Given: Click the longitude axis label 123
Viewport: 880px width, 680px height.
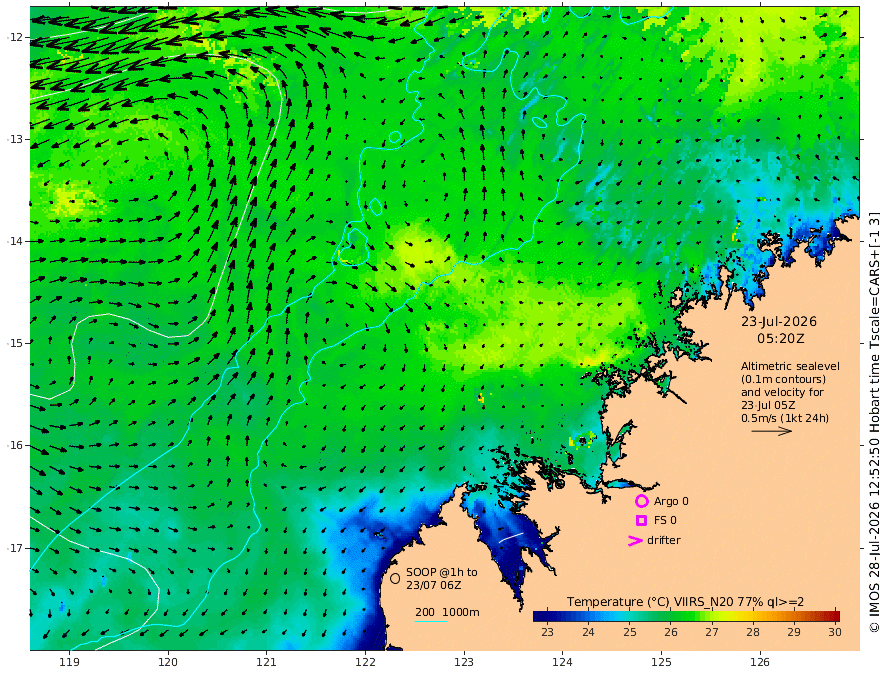Looking at the screenshot, I should pos(464,663).
